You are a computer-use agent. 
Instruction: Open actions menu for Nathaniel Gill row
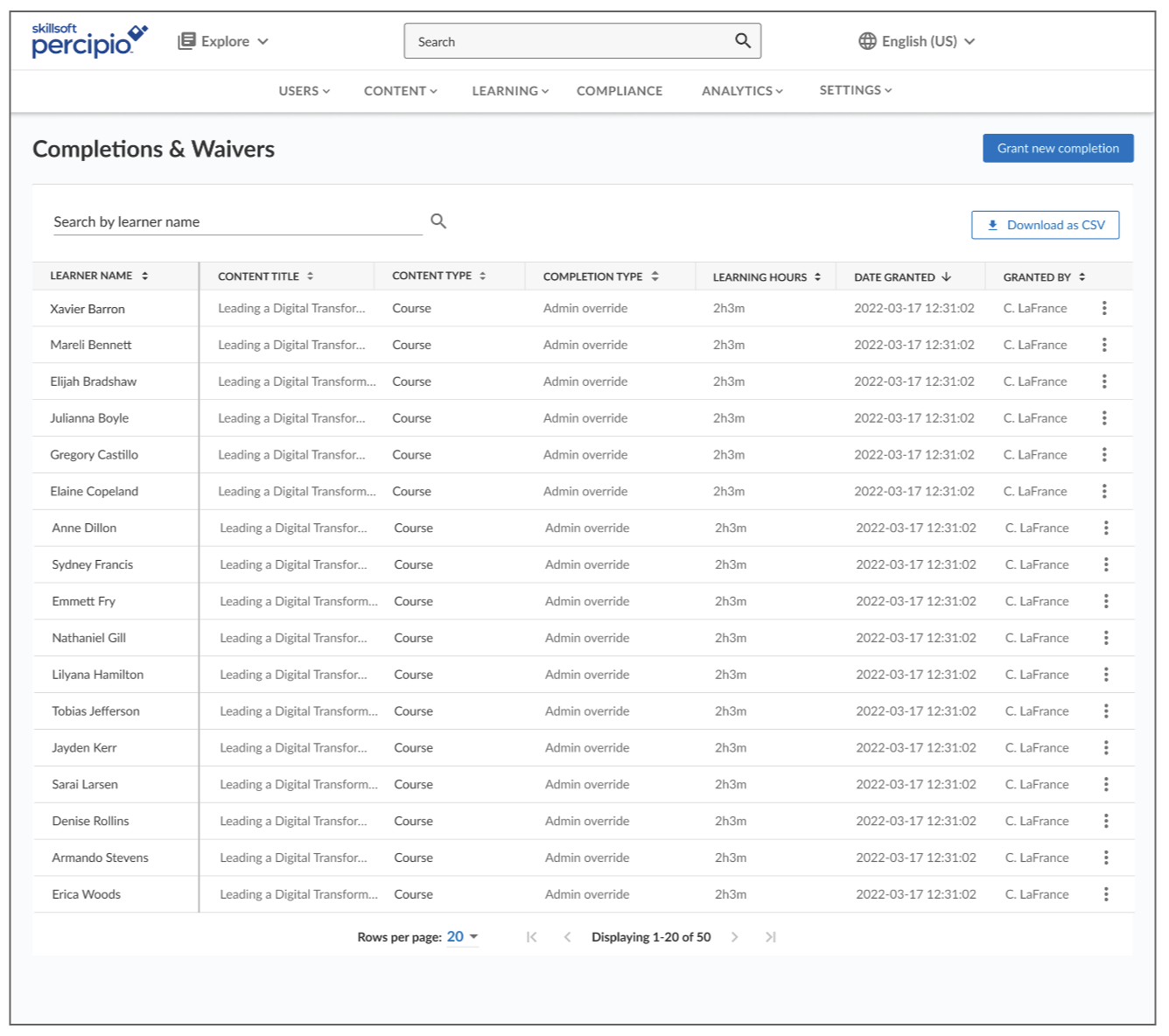coord(1106,638)
